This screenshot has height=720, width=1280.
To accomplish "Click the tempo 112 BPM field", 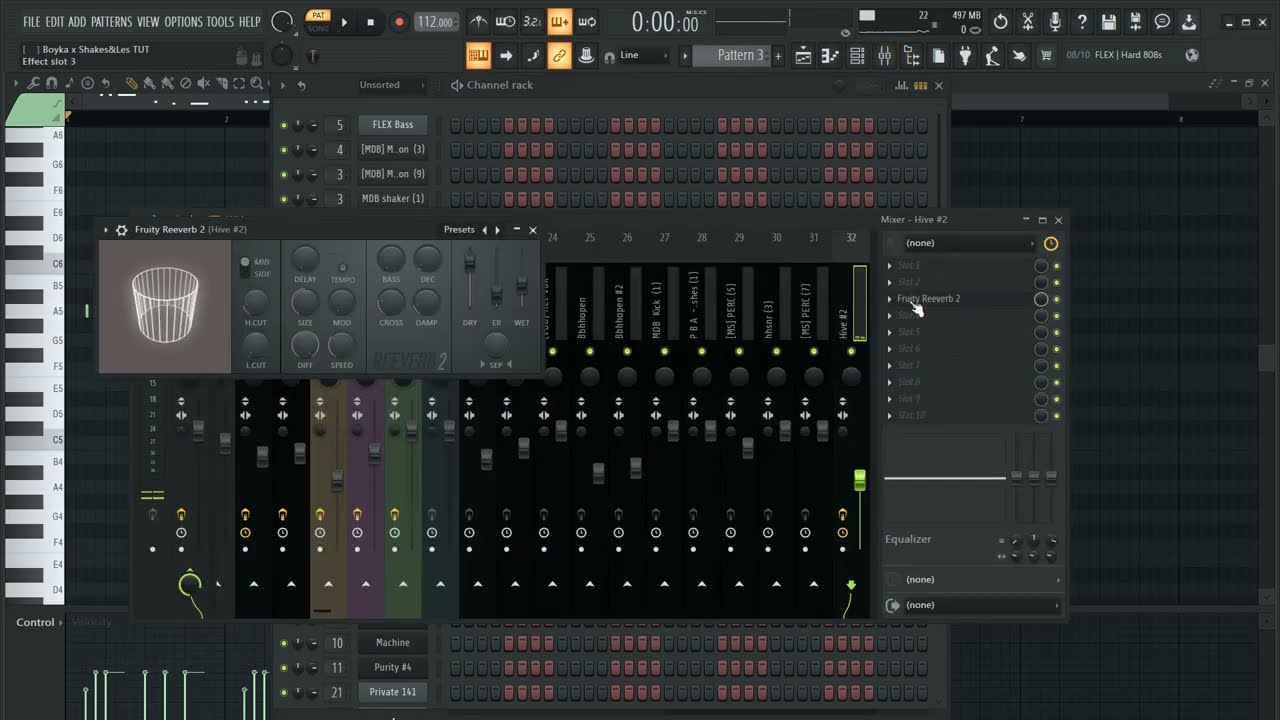I will tap(435, 22).
